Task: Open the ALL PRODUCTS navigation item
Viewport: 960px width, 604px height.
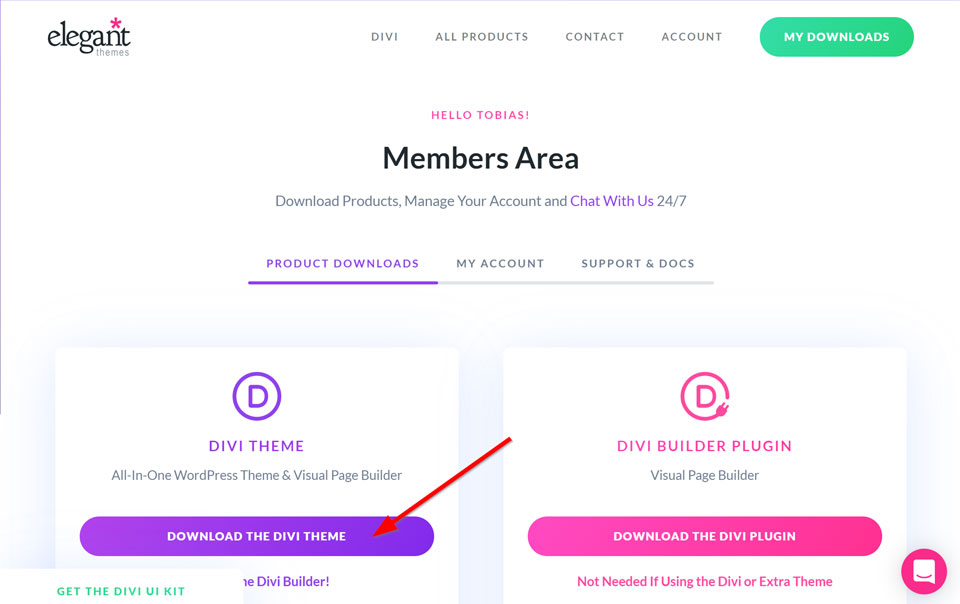Action: point(482,37)
